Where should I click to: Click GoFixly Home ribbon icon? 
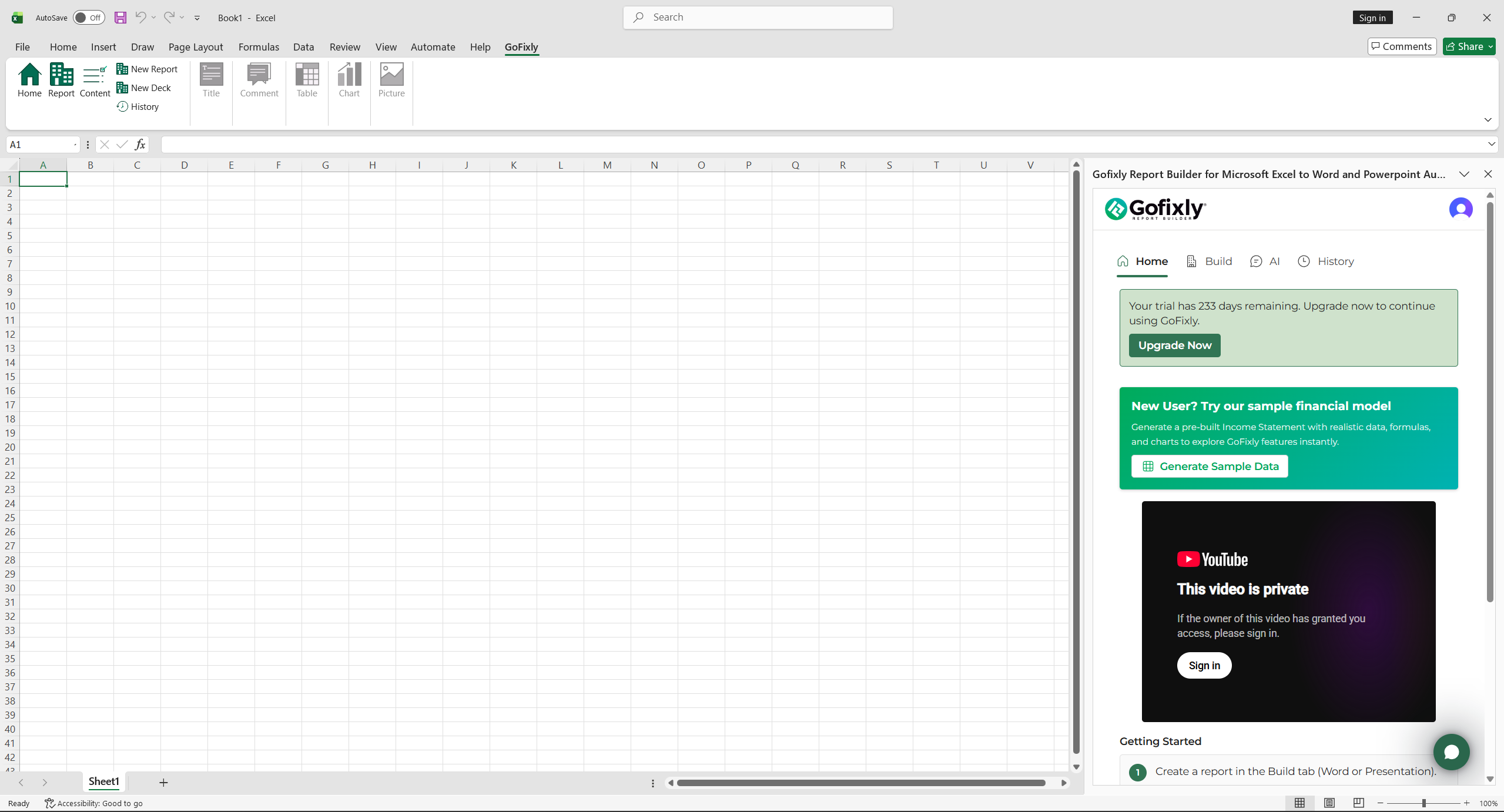[29, 80]
